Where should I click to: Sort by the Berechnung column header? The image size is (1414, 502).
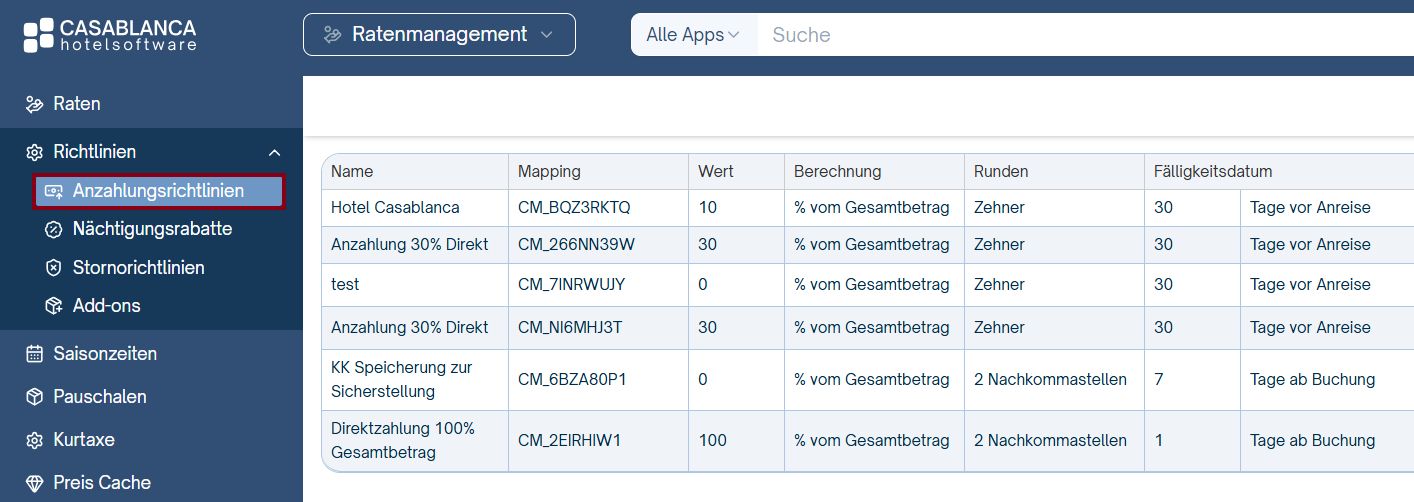(837, 172)
